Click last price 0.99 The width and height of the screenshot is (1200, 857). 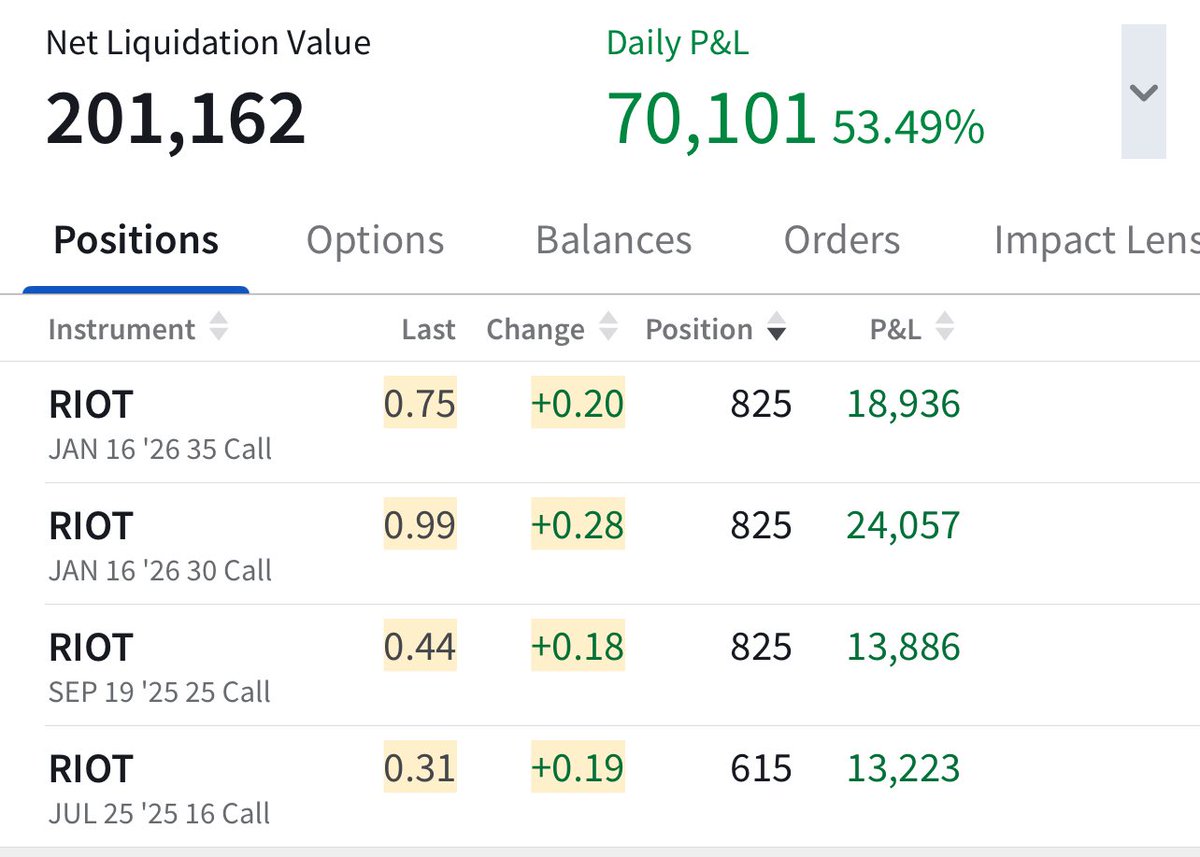(420, 525)
